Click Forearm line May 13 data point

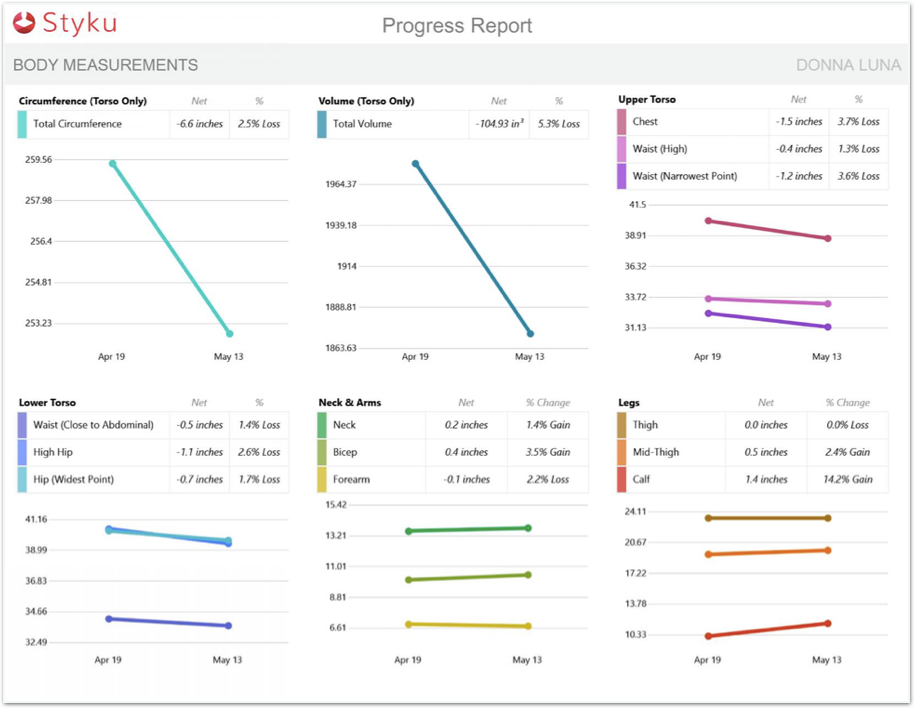click(x=528, y=626)
